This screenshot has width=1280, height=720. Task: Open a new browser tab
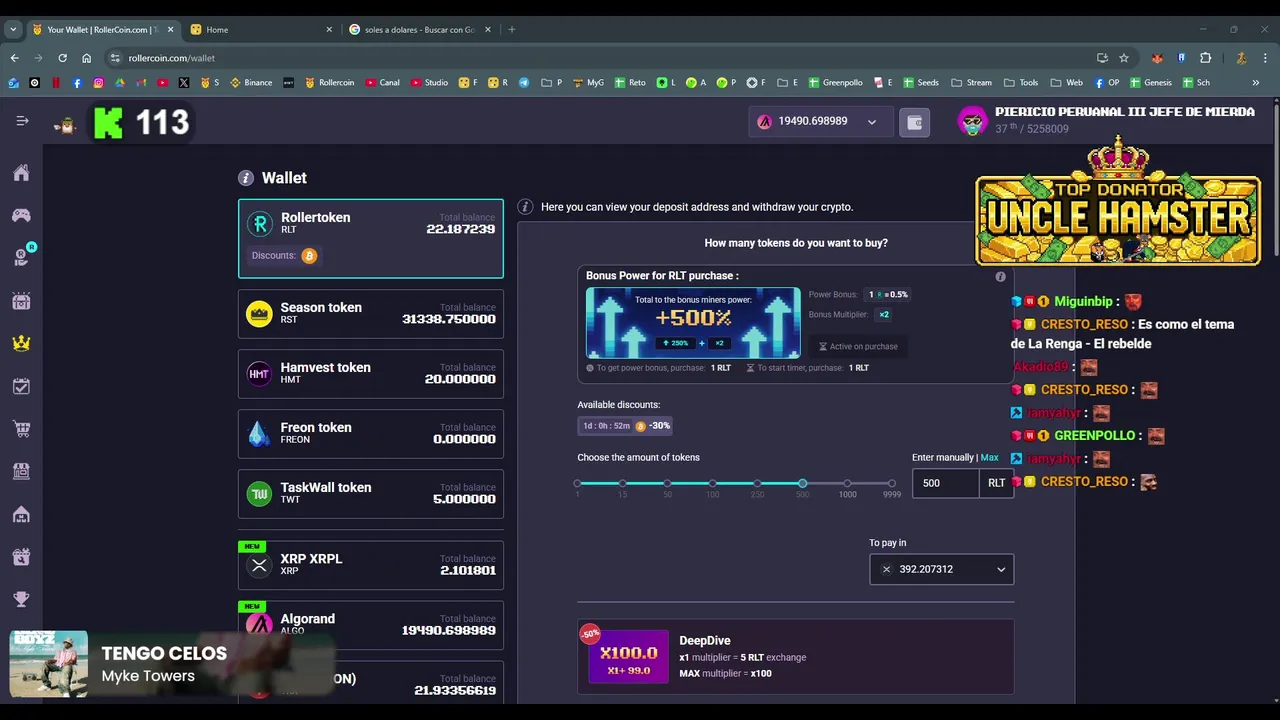coord(511,29)
